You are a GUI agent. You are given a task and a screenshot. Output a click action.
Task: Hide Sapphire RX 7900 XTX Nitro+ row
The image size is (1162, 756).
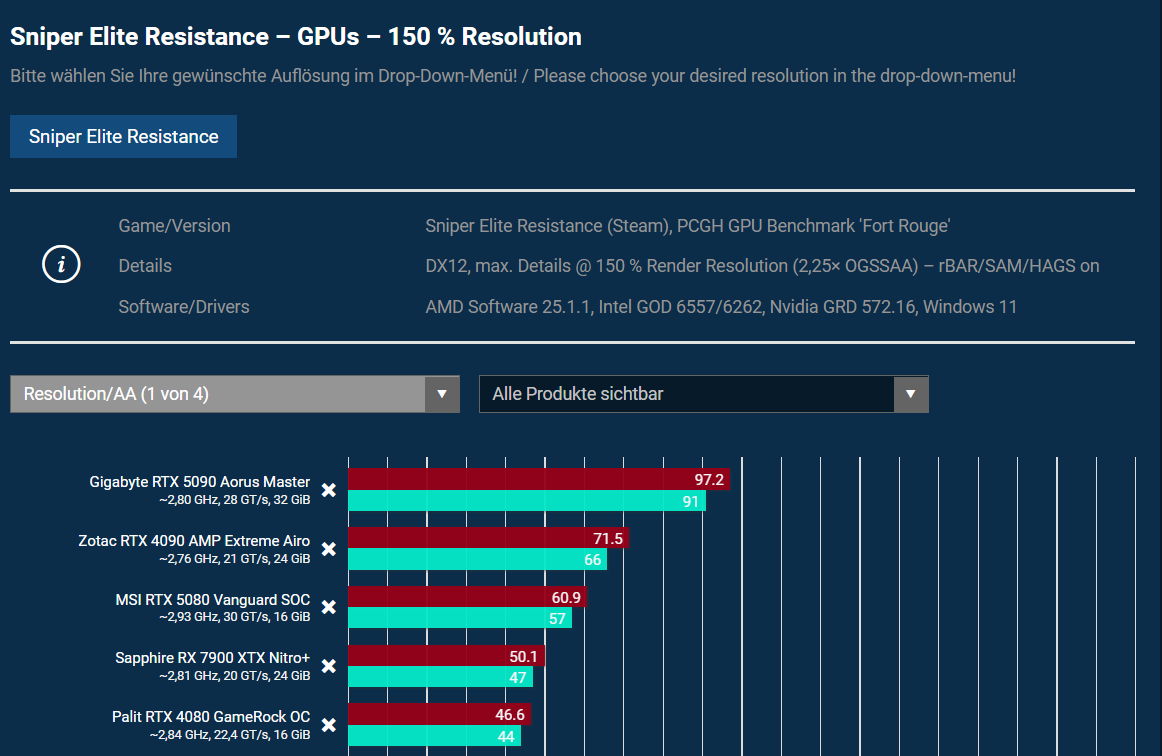coord(329,666)
